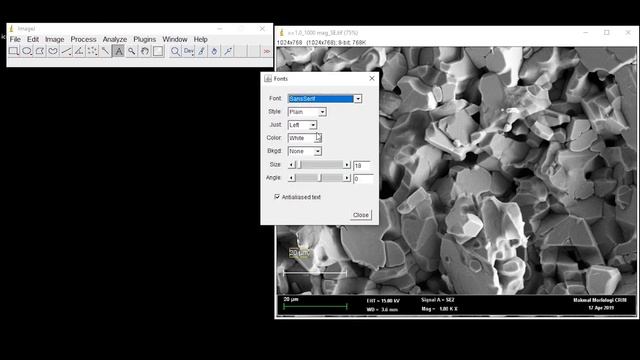Click the 'EHT = 15.00 kV' text
Viewport: 640px width, 360px height.
coord(383,301)
